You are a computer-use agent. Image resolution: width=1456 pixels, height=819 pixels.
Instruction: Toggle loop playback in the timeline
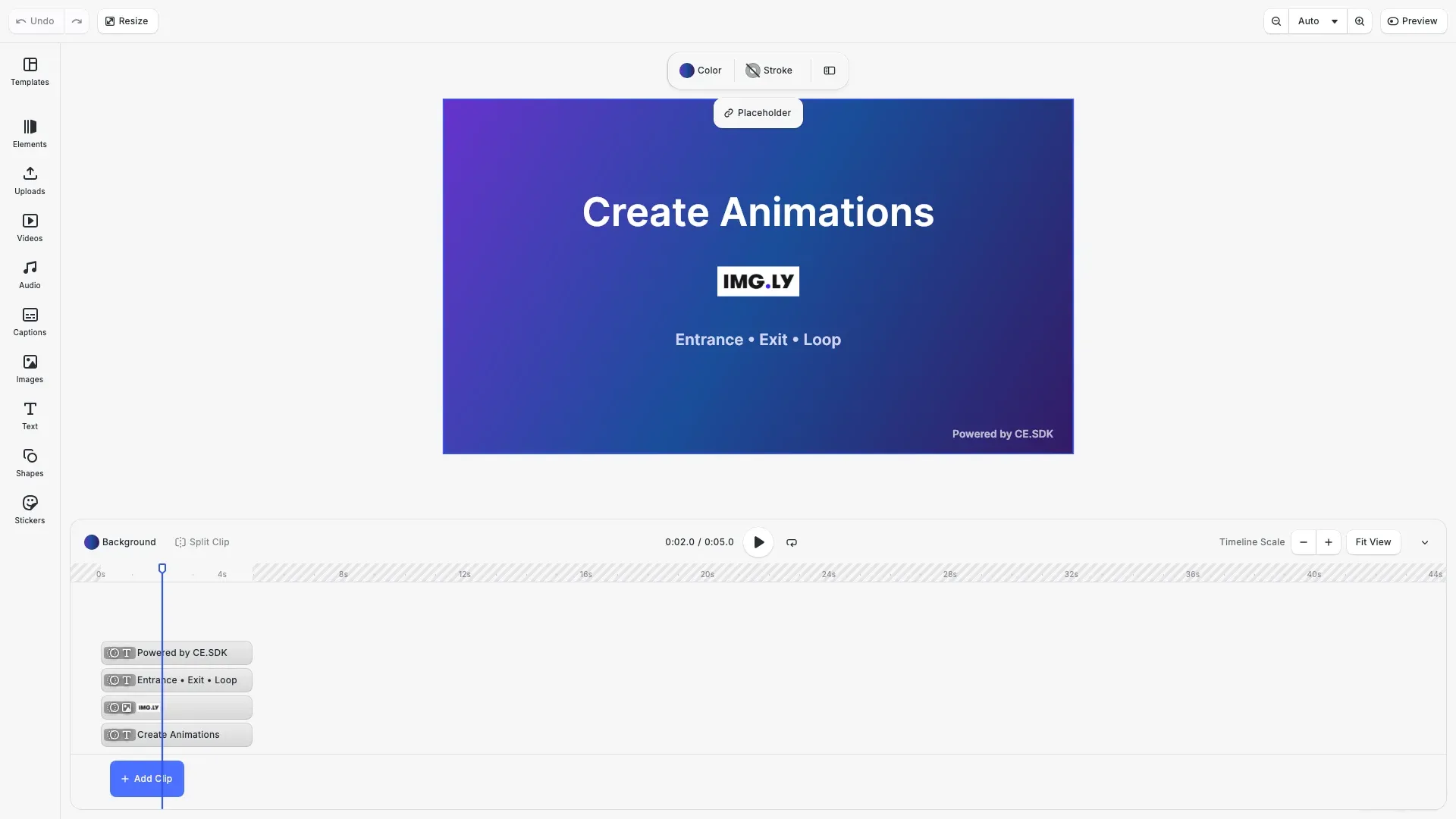tap(791, 542)
